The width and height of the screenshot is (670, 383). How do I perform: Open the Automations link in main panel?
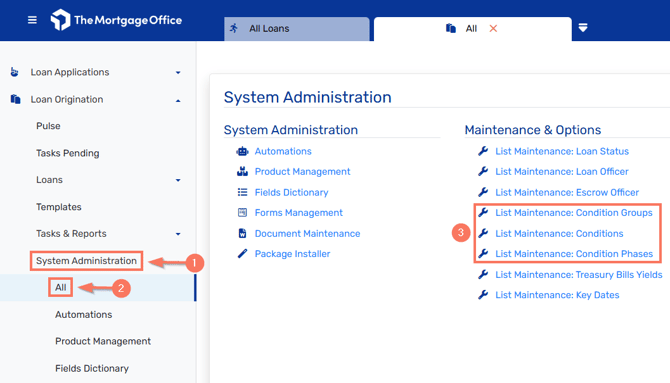coord(283,151)
